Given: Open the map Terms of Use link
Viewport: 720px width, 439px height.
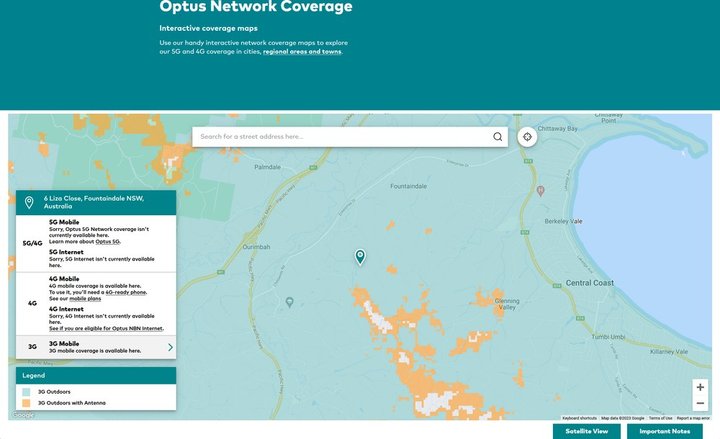Looking at the screenshot, I should (660, 418).
